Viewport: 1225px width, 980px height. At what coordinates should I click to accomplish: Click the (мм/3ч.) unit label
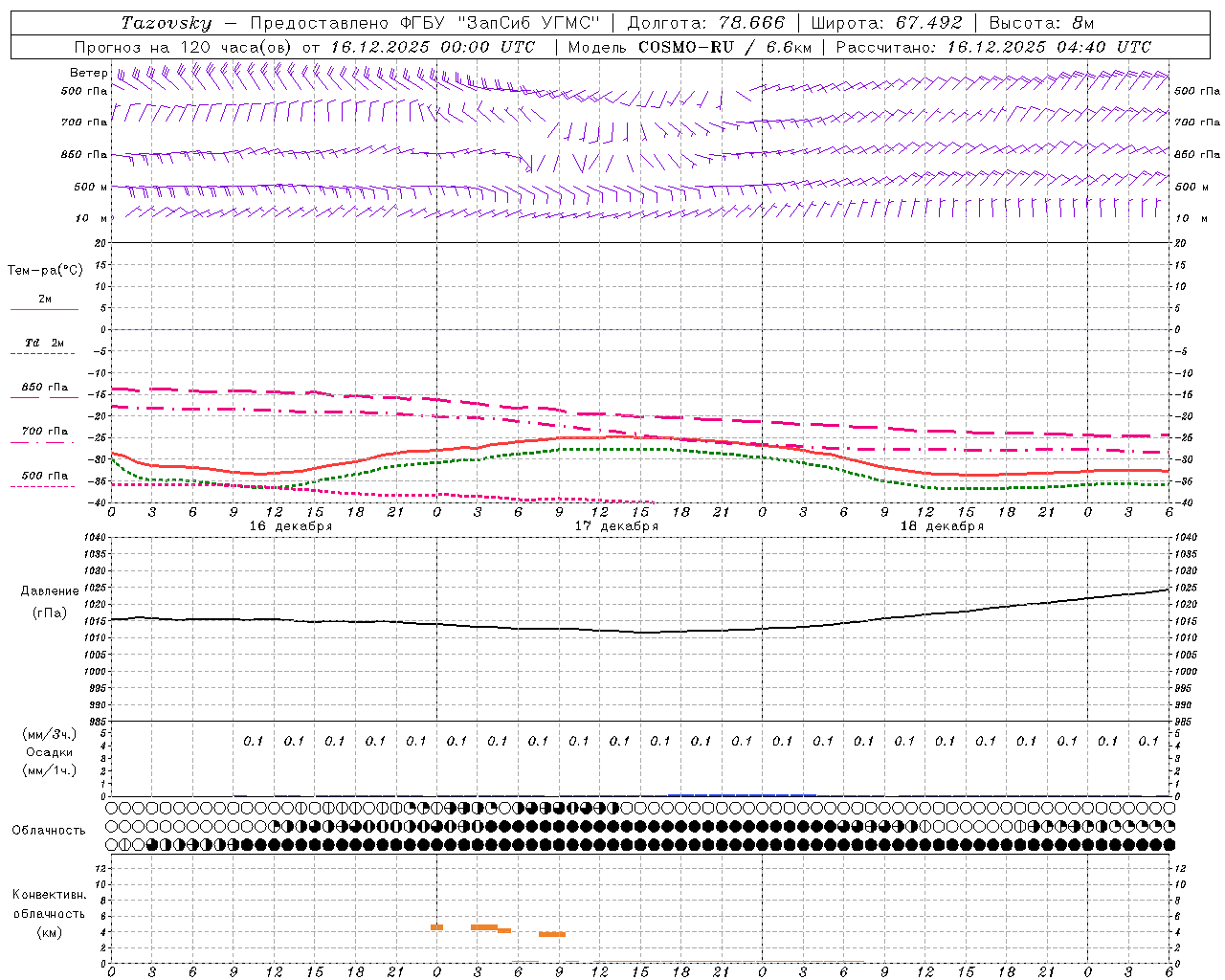pyautogui.click(x=50, y=734)
